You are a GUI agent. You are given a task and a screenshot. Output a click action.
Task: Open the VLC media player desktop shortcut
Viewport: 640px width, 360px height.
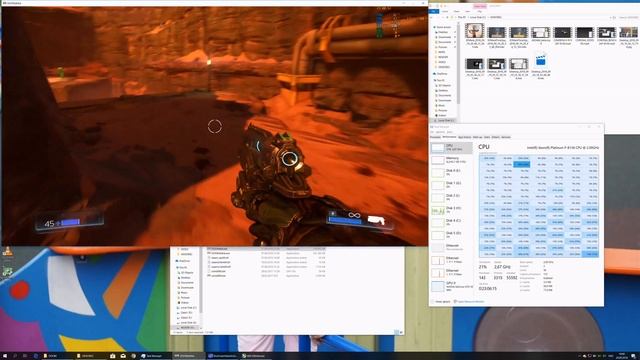click(x=7, y=251)
